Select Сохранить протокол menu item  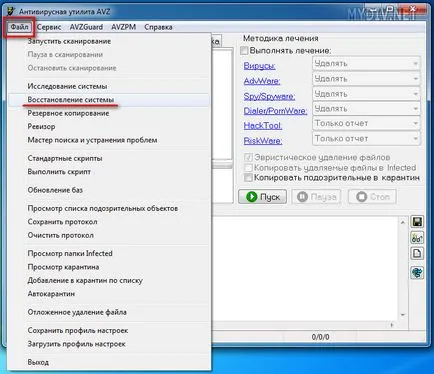click(x=109, y=222)
